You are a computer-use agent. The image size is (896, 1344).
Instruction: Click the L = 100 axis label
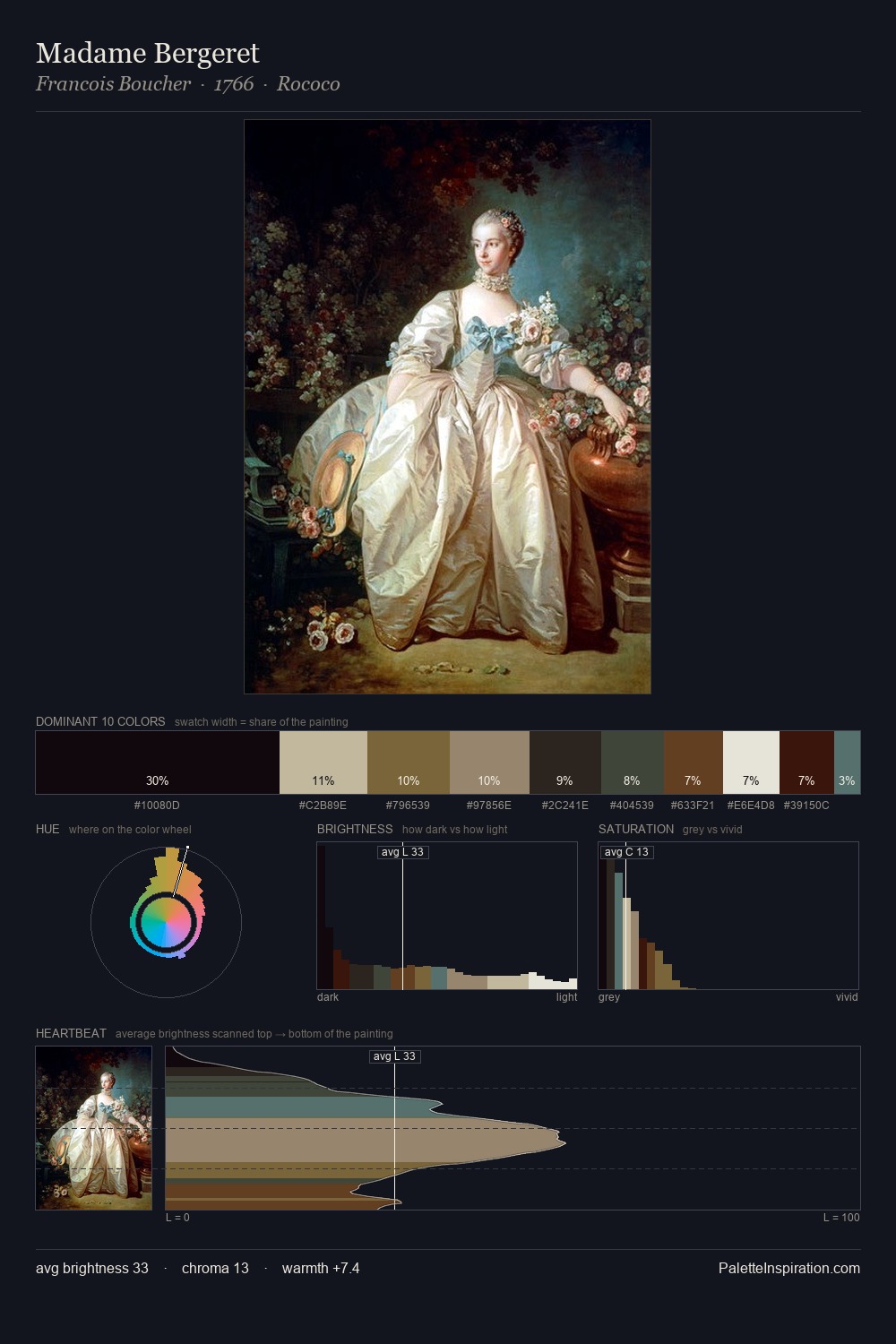841,1218
